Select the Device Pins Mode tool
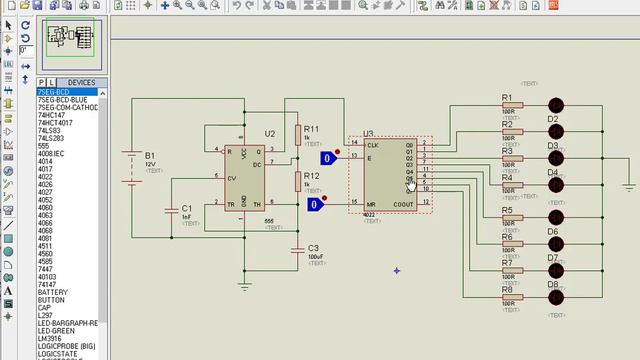The width and height of the screenshot is (640, 360). [8, 132]
